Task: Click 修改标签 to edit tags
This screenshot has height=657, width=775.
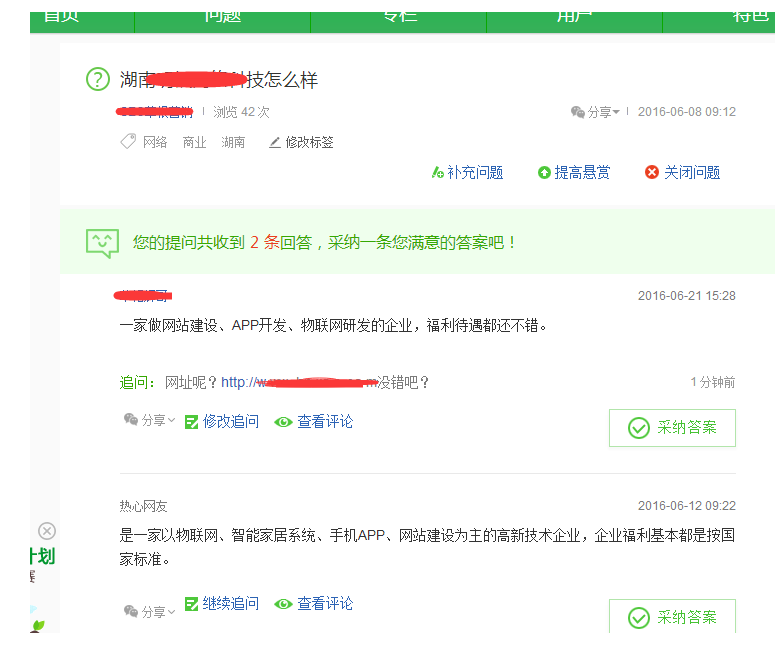Action: point(309,142)
